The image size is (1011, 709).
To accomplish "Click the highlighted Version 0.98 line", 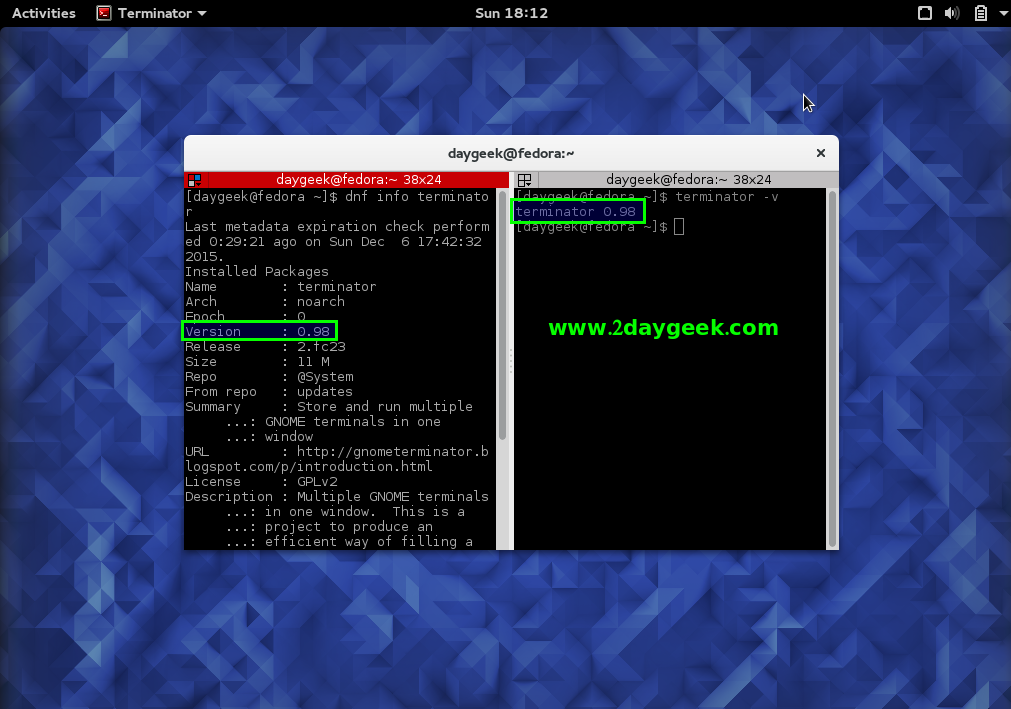I will pyautogui.click(x=260, y=331).
